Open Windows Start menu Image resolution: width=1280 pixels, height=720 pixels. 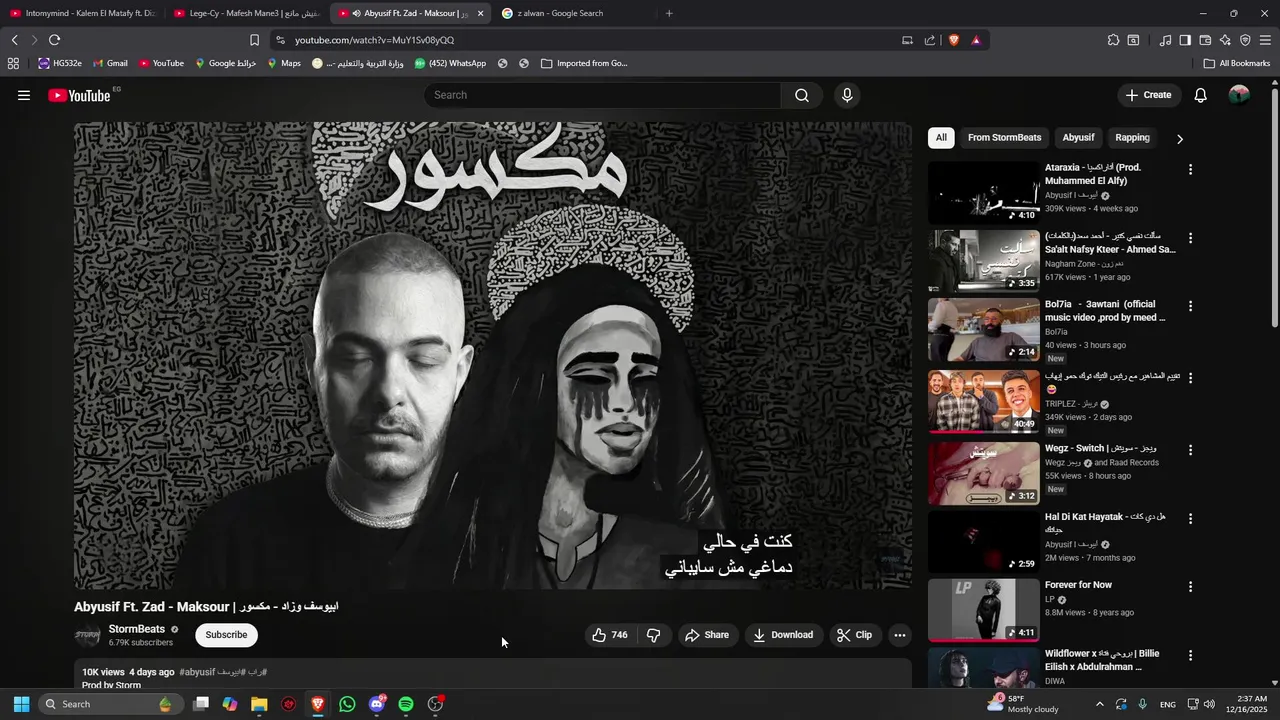point(21,704)
